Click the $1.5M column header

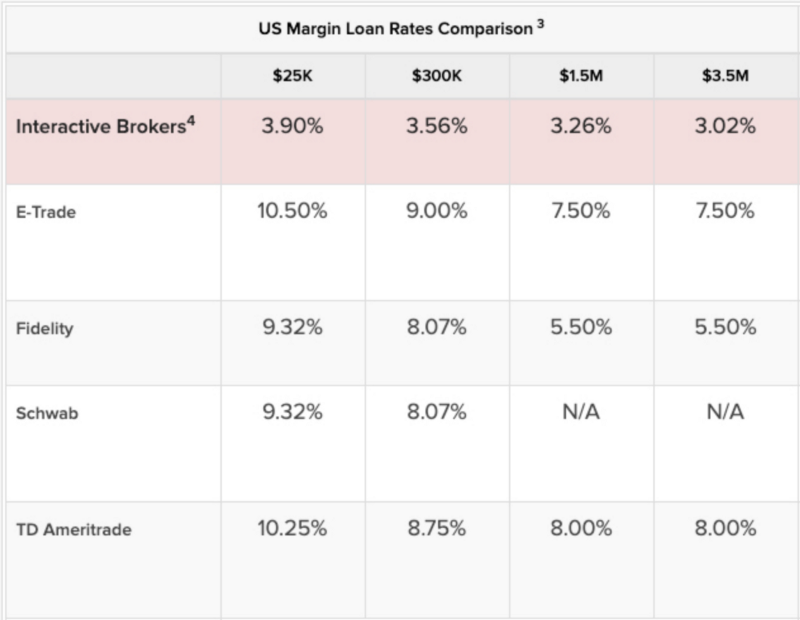point(581,76)
